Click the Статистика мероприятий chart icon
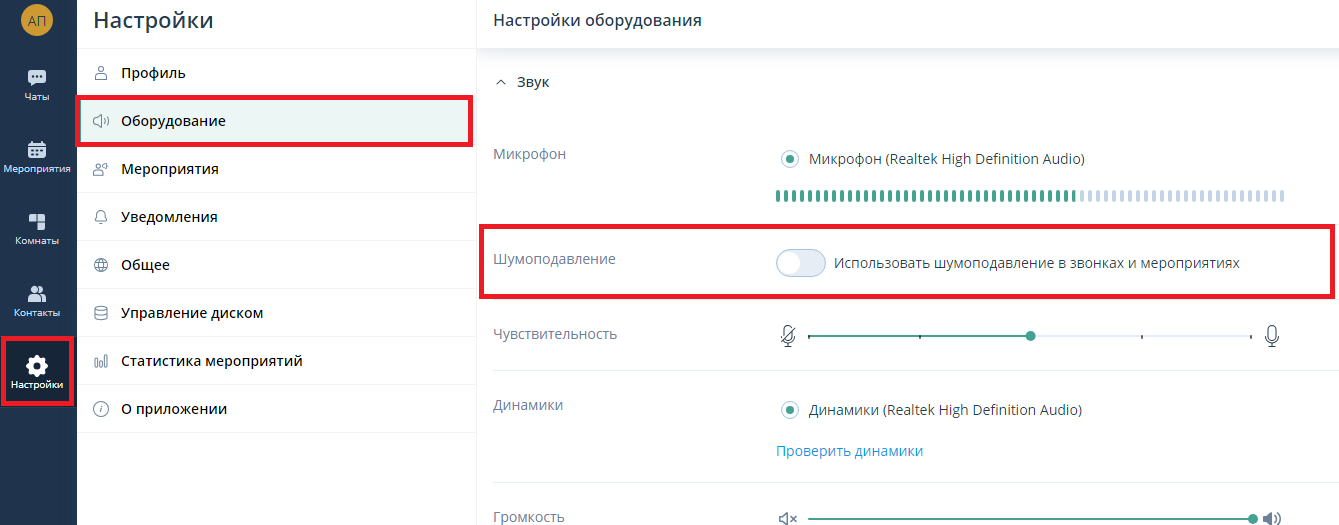Viewport: 1339px width, 525px height. click(100, 361)
